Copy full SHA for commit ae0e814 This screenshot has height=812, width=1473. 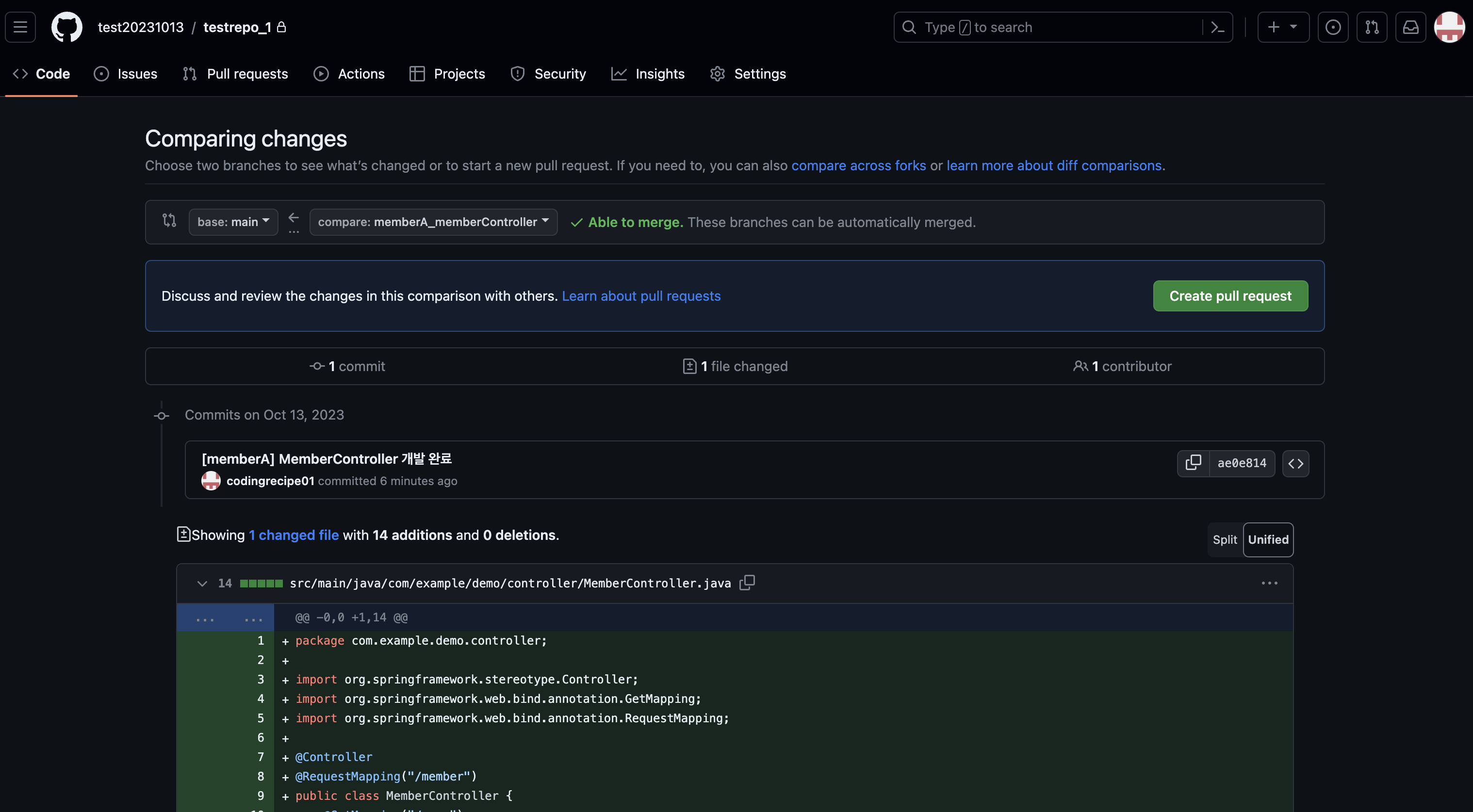point(1193,463)
